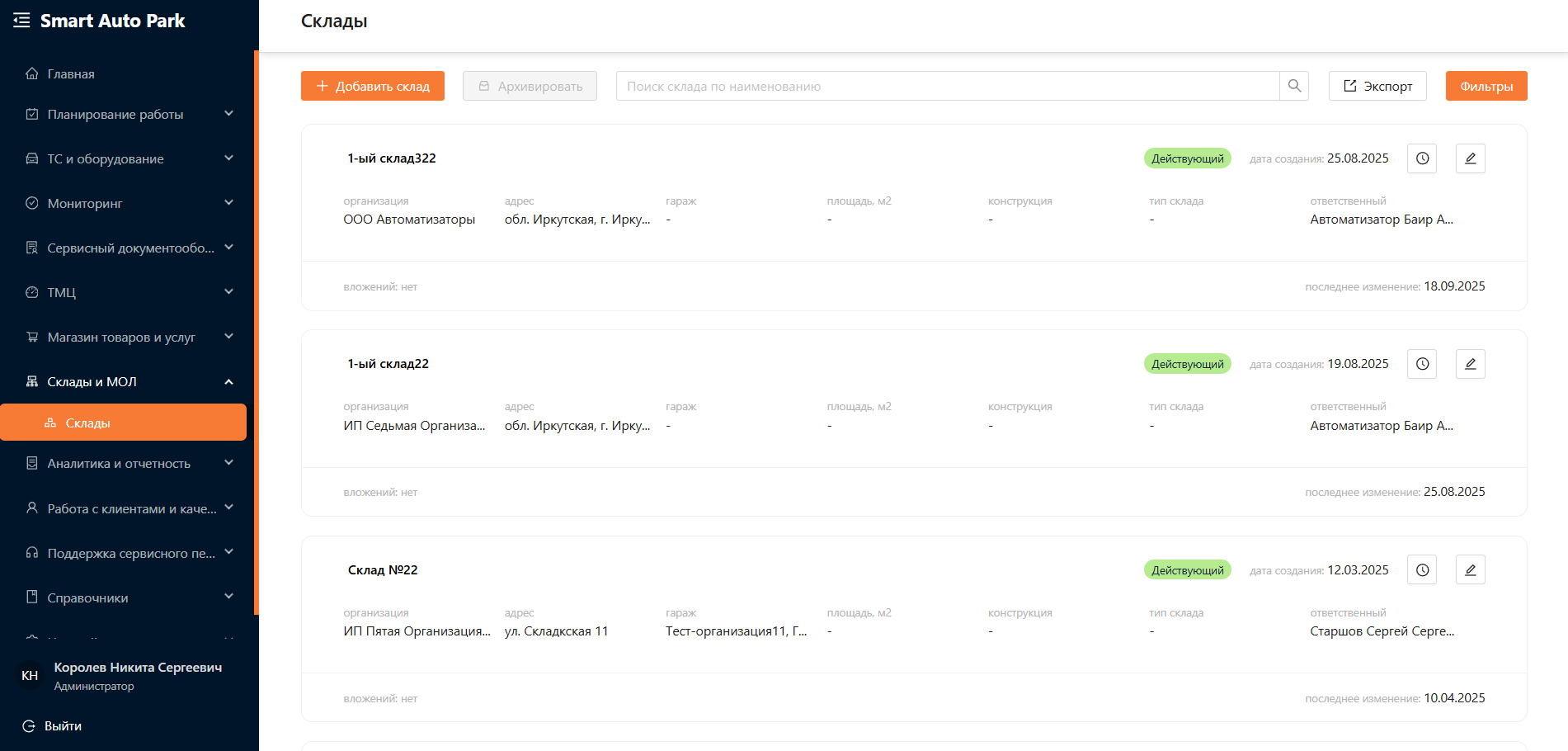1568x751 pixels.
Task: Expand the Планирование работы menu
Action: 129,115
